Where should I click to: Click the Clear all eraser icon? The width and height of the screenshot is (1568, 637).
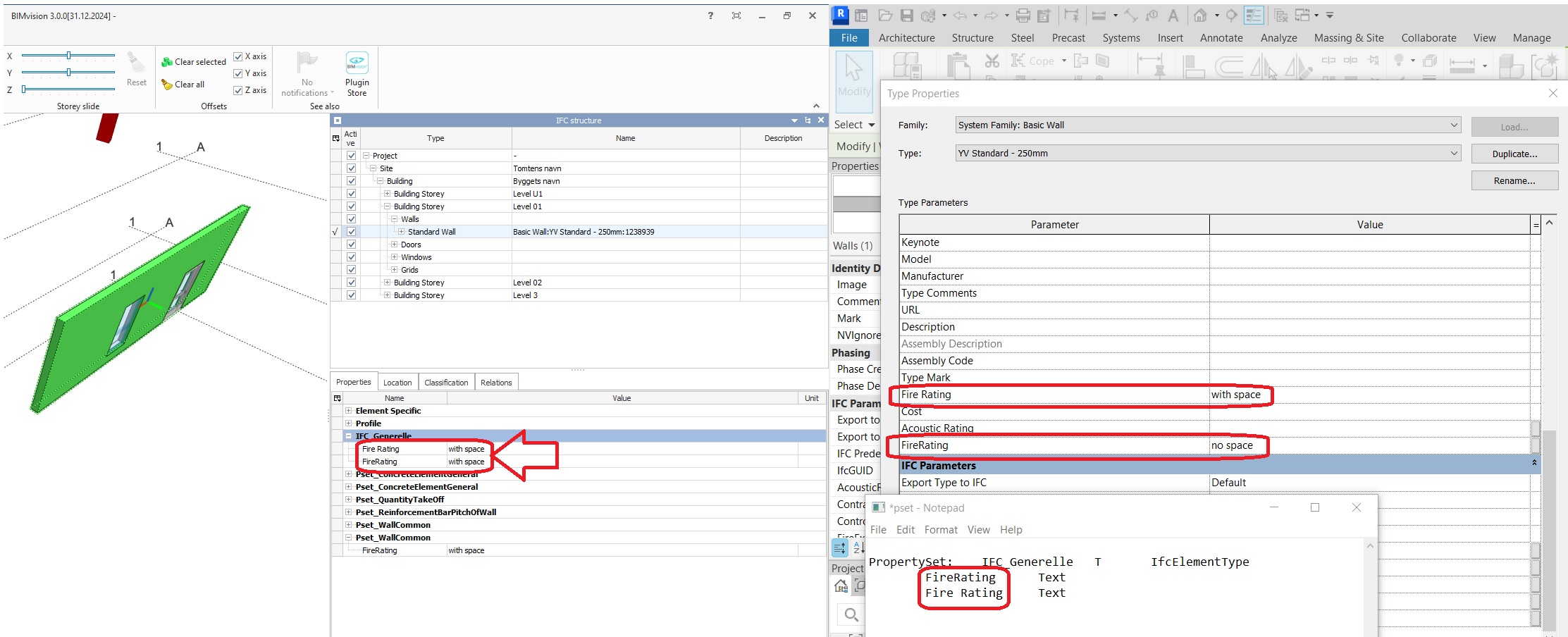pos(166,84)
